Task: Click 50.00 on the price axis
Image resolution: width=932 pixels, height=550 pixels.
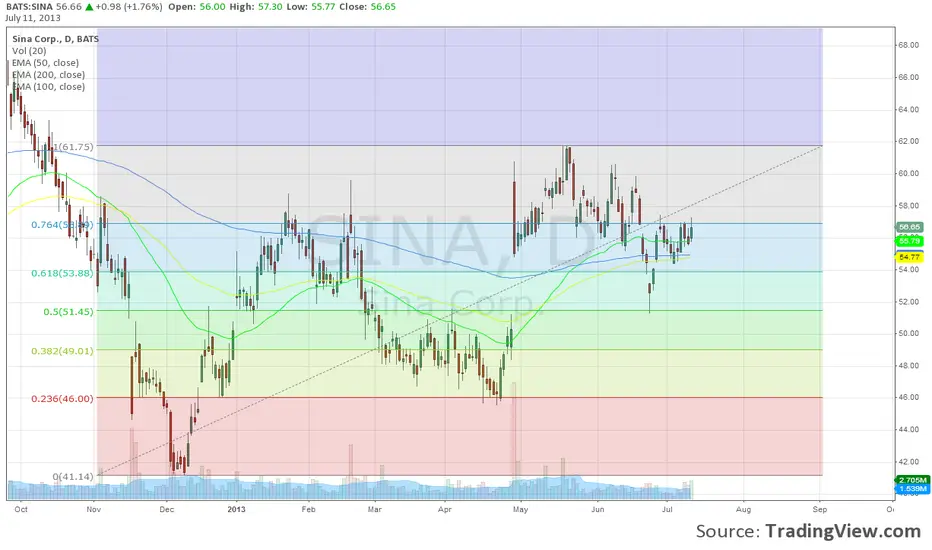Action: click(908, 334)
